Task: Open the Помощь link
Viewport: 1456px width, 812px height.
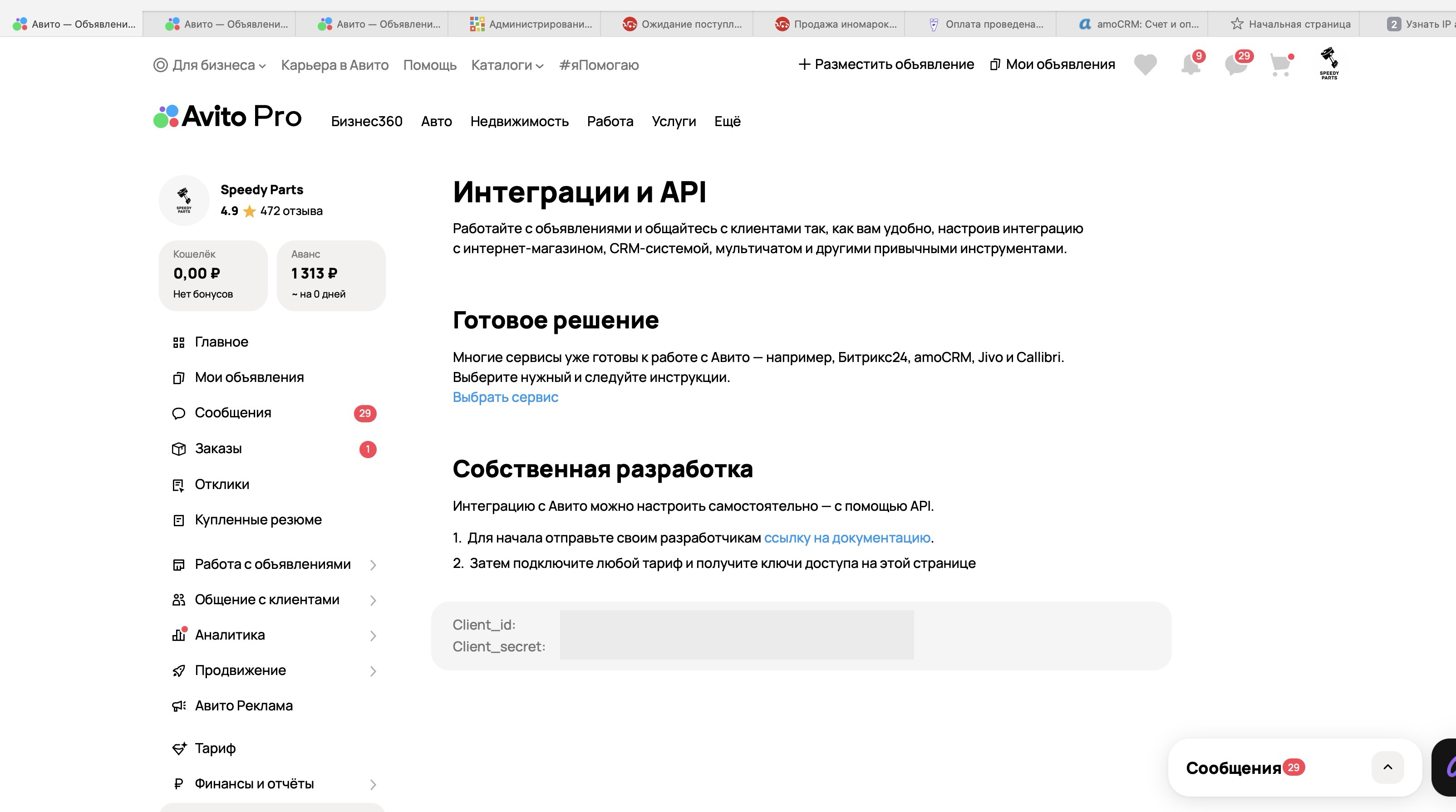Action: (x=429, y=65)
